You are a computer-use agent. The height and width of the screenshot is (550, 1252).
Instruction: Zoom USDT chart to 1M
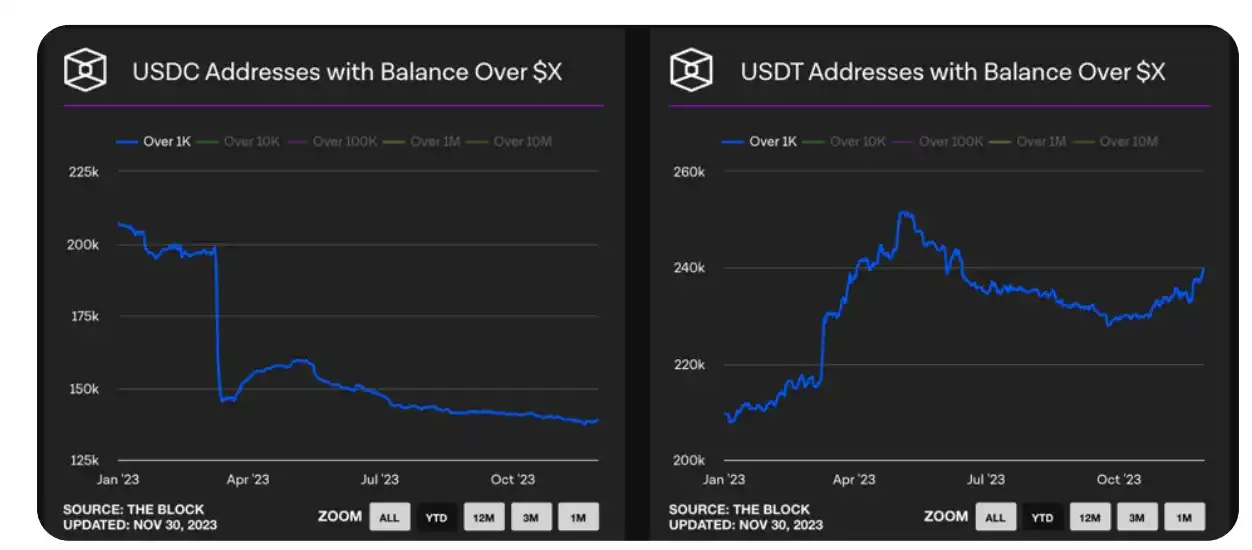pyautogui.click(x=1184, y=517)
